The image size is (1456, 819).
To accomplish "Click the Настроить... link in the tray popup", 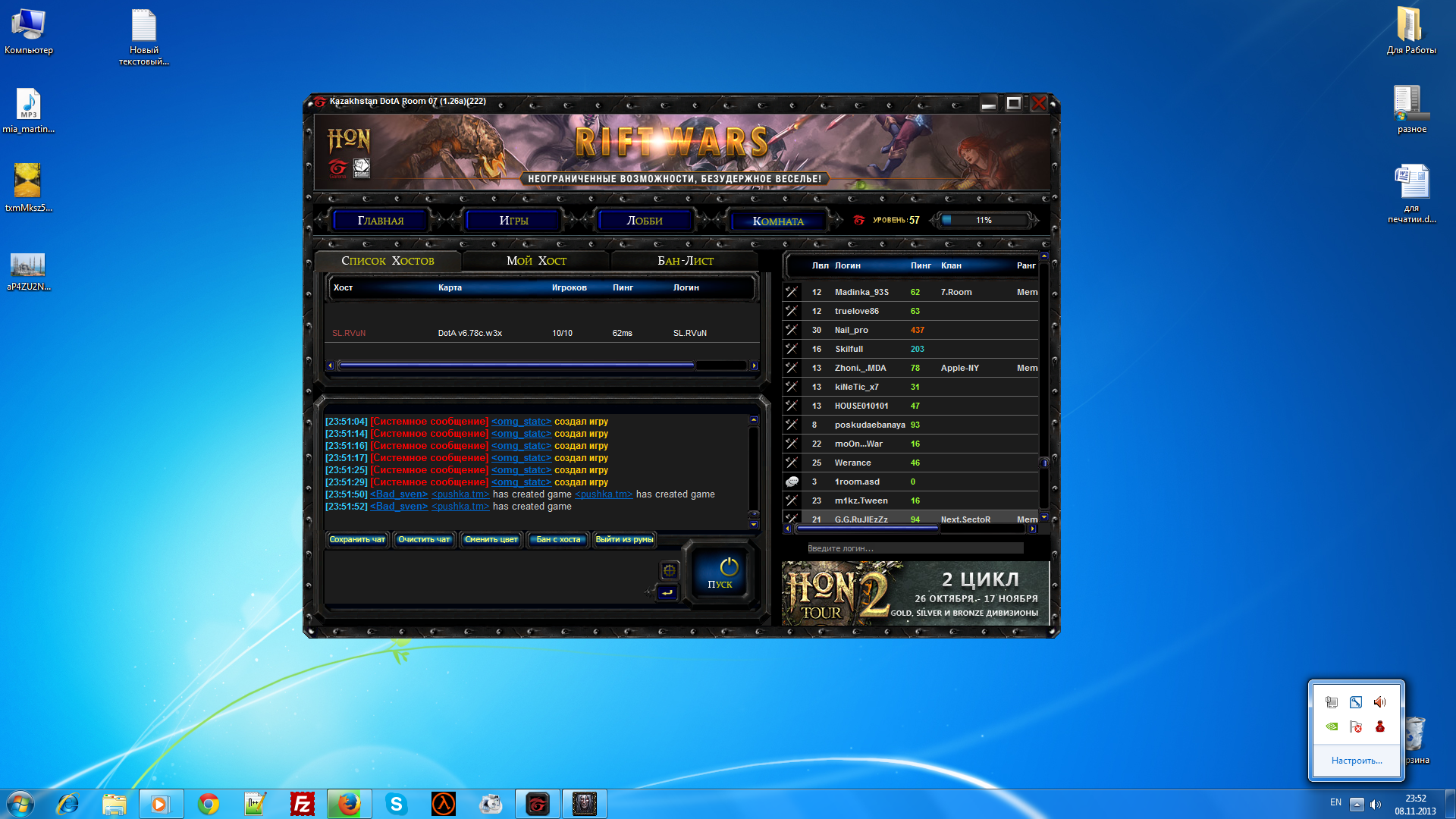I will [1357, 761].
